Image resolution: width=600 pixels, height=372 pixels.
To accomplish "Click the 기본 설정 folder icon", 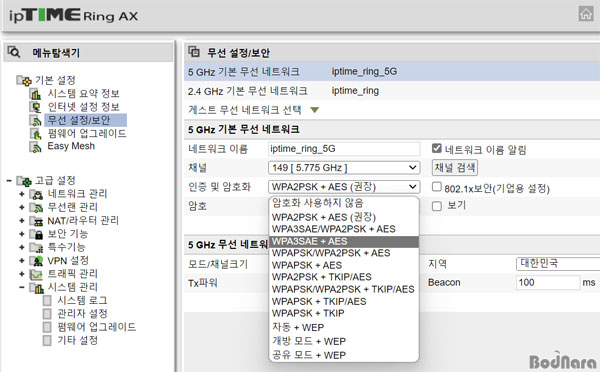I will point(24,80).
